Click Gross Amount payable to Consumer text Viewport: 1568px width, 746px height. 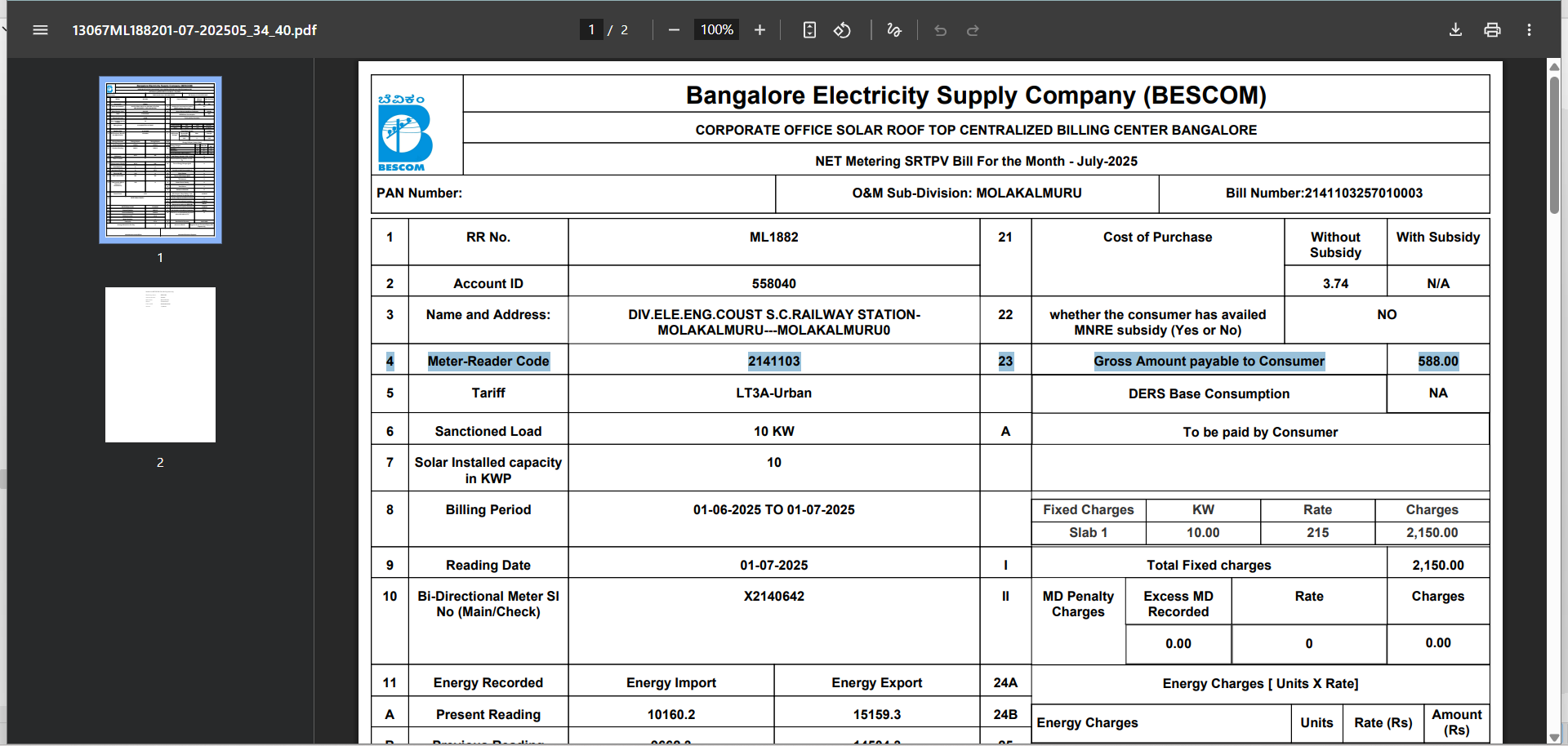point(1209,362)
